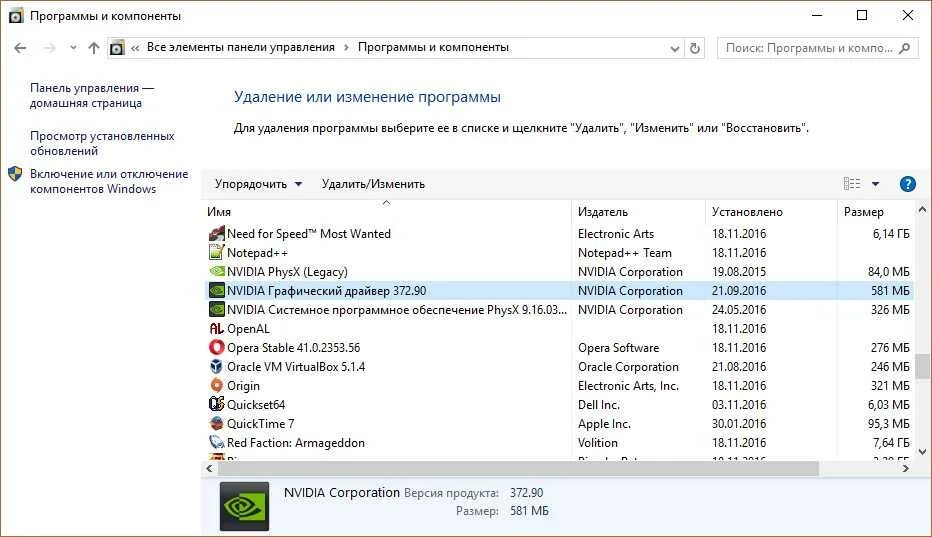Click the NVIDIA PhysX (Legacy) icon
Image resolution: width=932 pixels, height=537 pixels.
[216, 272]
